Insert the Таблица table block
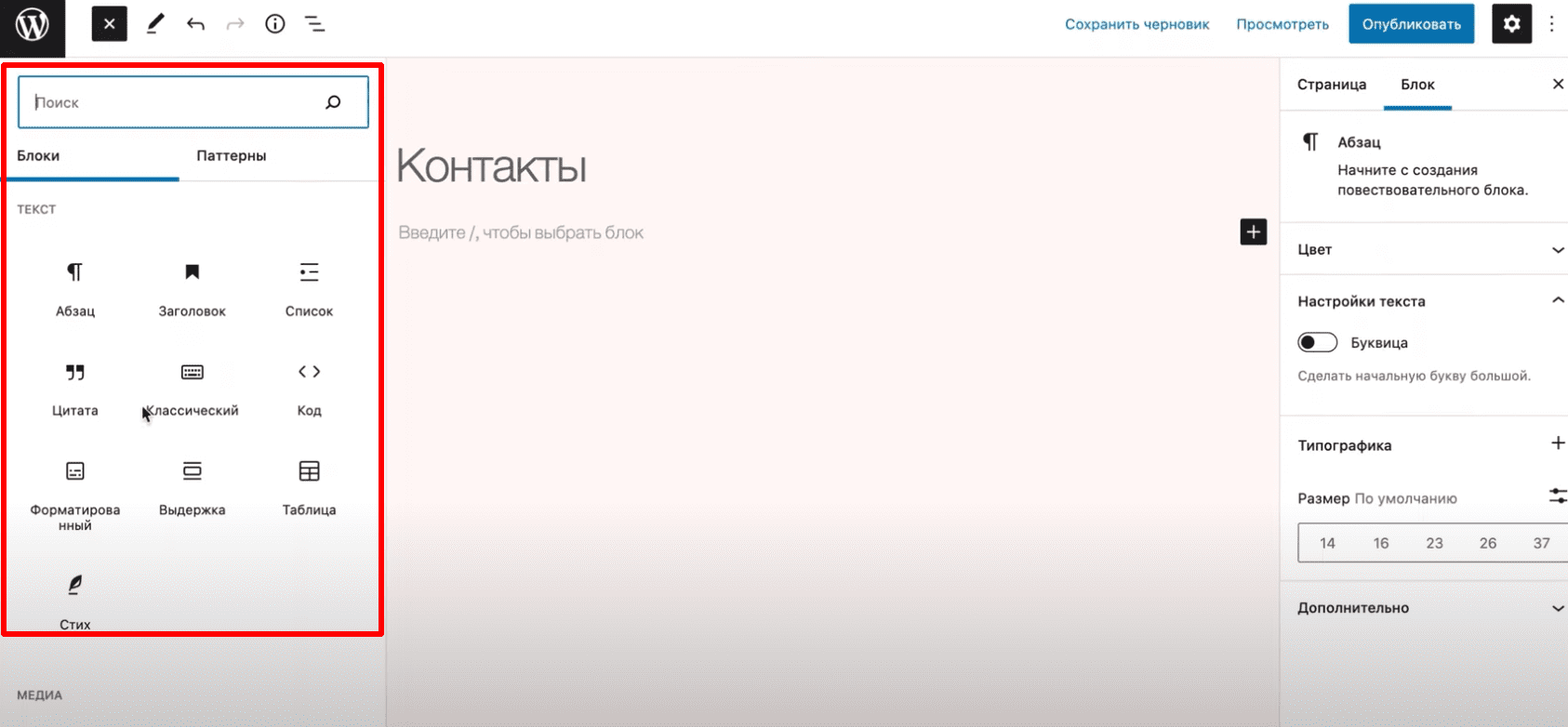1568x727 pixels. click(x=309, y=488)
